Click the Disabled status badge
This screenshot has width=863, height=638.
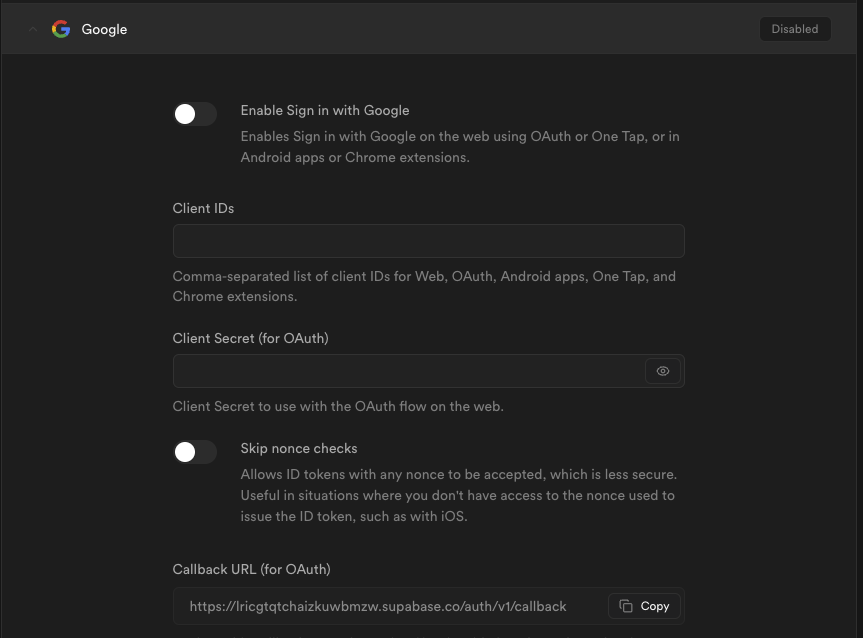pyautogui.click(x=794, y=29)
